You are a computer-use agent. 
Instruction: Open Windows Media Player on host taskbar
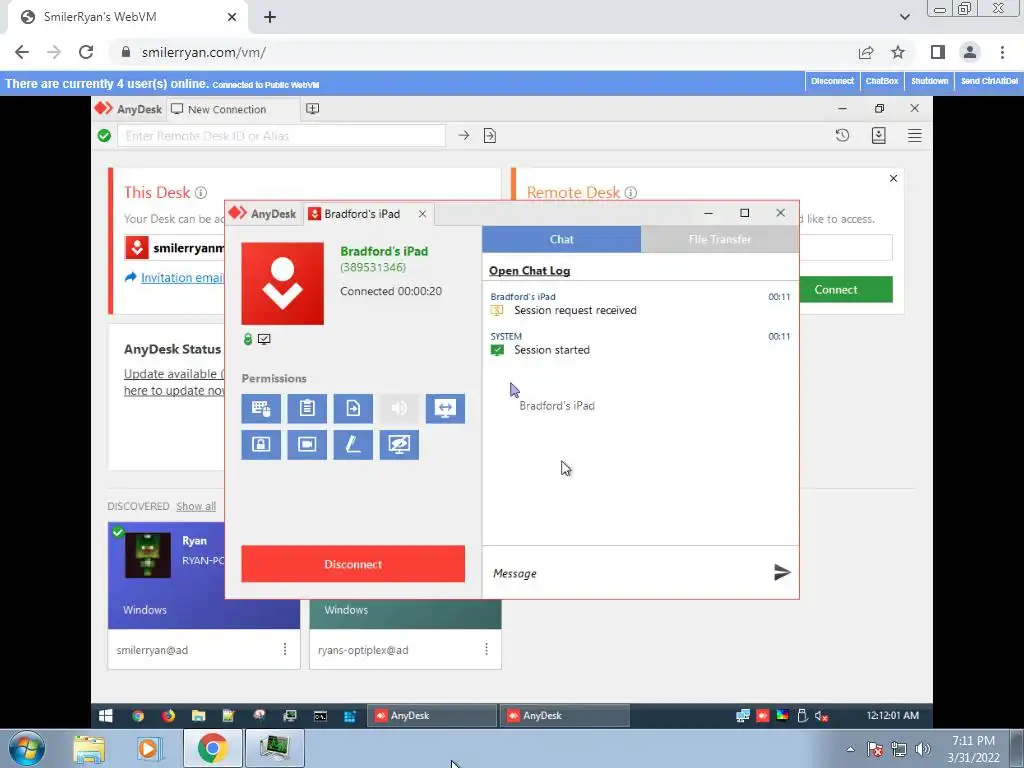click(x=150, y=748)
